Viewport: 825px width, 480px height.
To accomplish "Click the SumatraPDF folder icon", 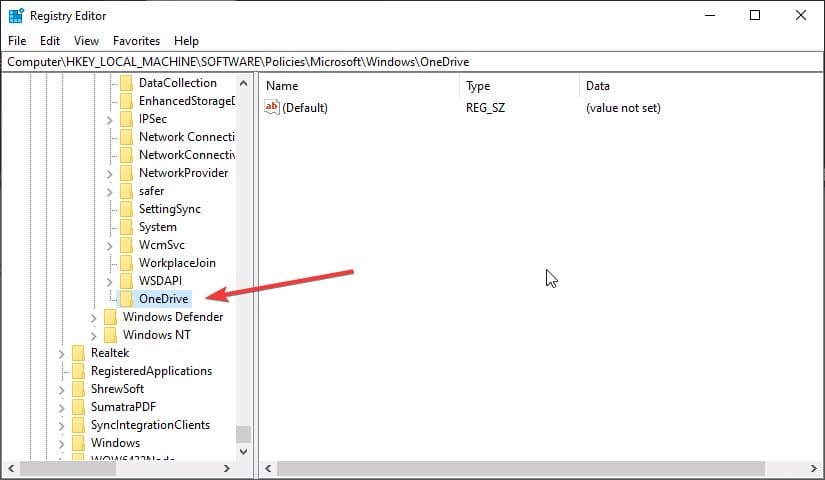I will tap(78, 407).
